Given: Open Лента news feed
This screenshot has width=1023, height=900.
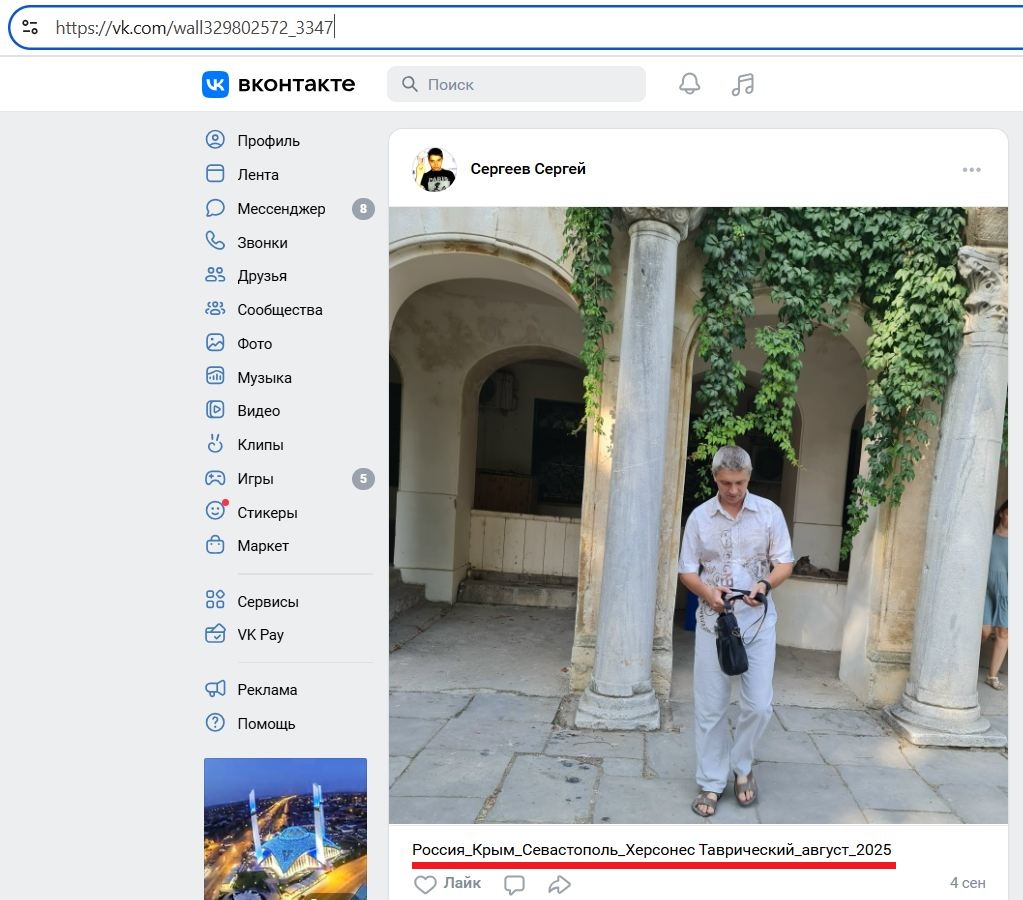Looking at the screenshot, I should 258,175.
